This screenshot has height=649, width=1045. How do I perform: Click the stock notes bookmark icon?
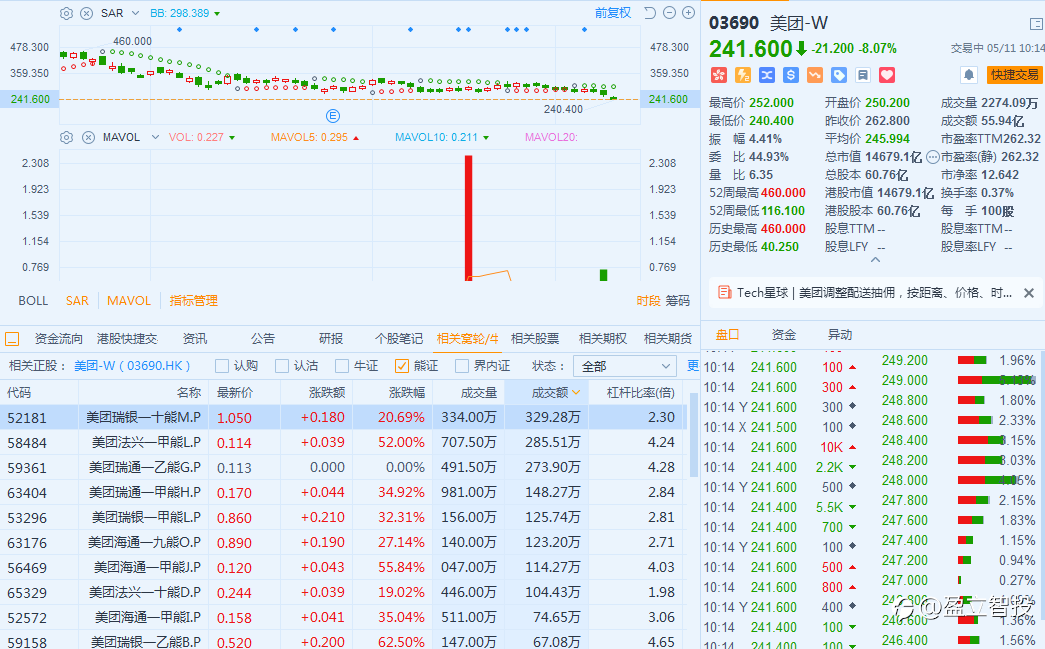pos(862,75)
